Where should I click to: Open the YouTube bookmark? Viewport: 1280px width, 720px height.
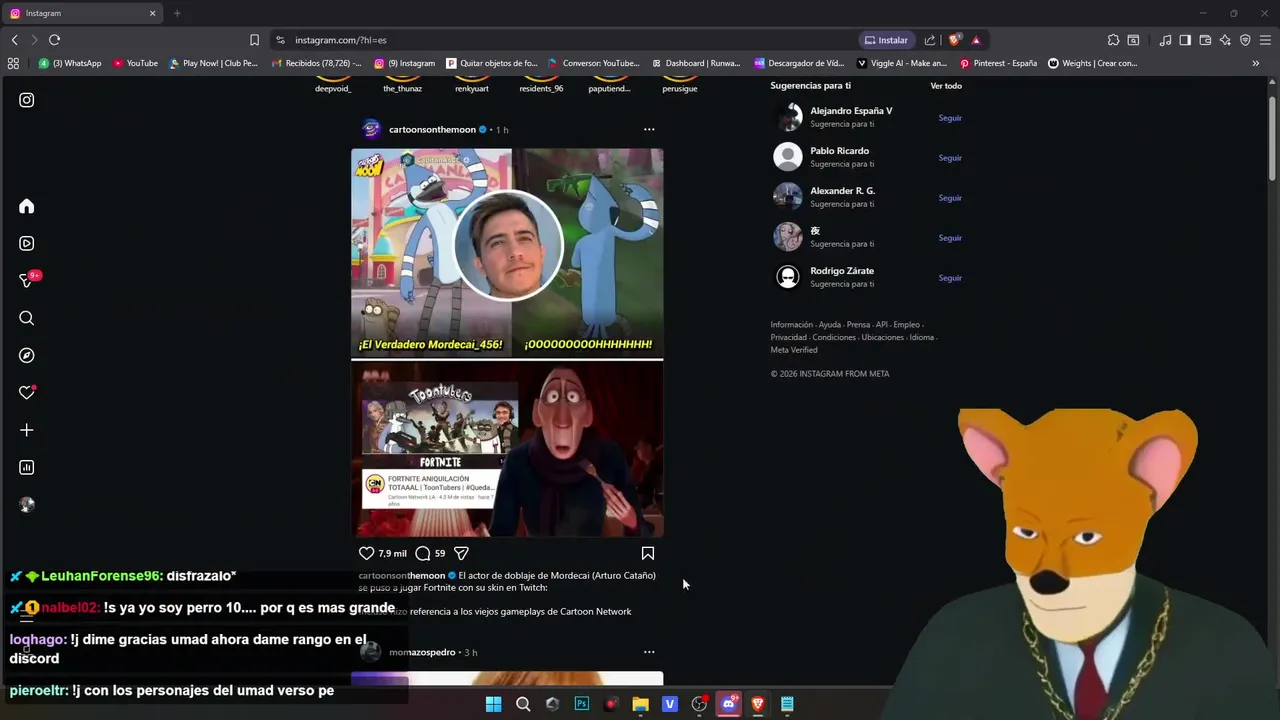coord(135,63)
